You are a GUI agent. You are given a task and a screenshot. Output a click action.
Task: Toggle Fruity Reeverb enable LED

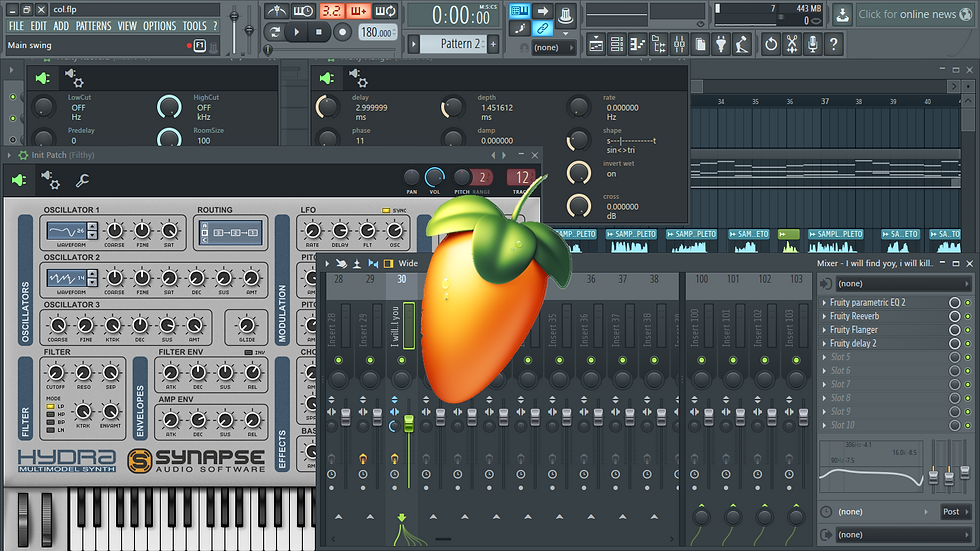[x=968, y=316]
